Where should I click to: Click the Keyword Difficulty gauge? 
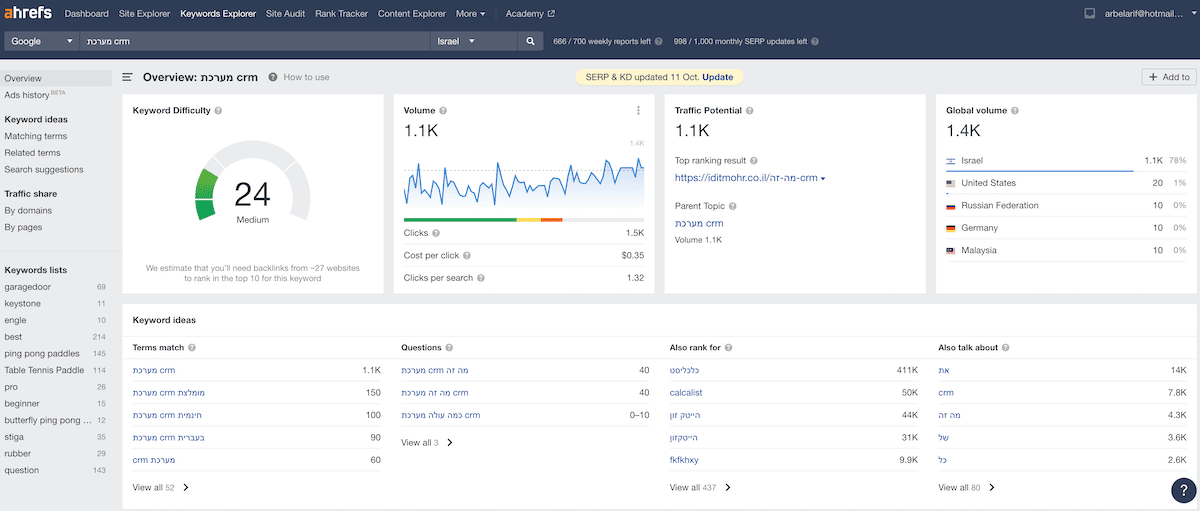point(252,182)
